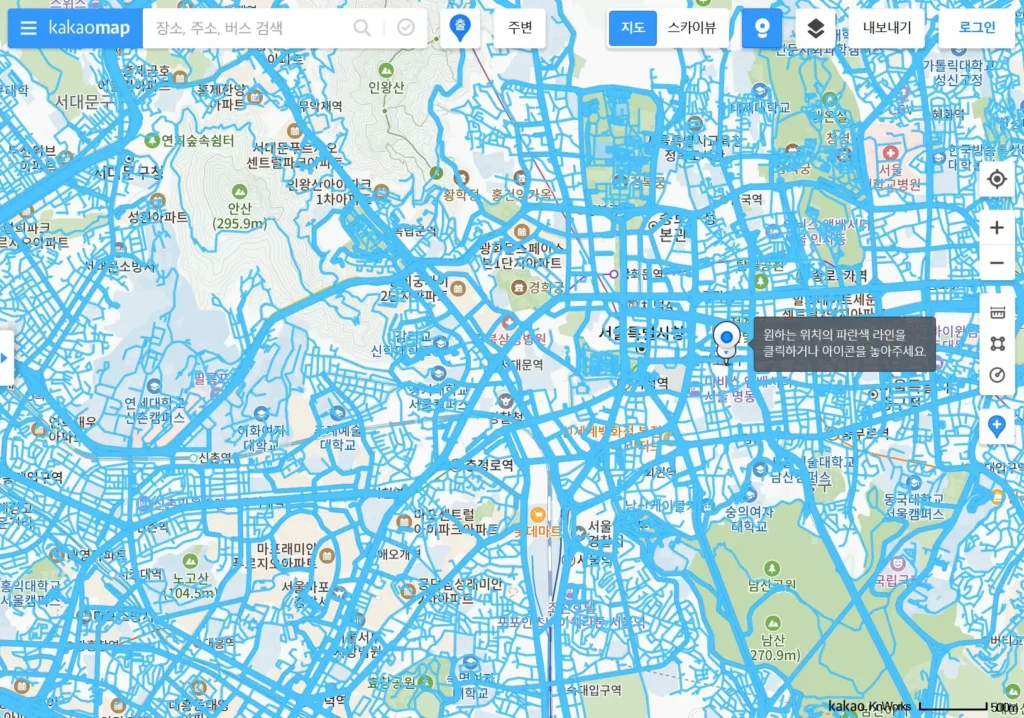The height and width of the screenshot is (718, 1024).
Task: Click the 숭의여자대학교 school icon
Action: pos(750,495)
